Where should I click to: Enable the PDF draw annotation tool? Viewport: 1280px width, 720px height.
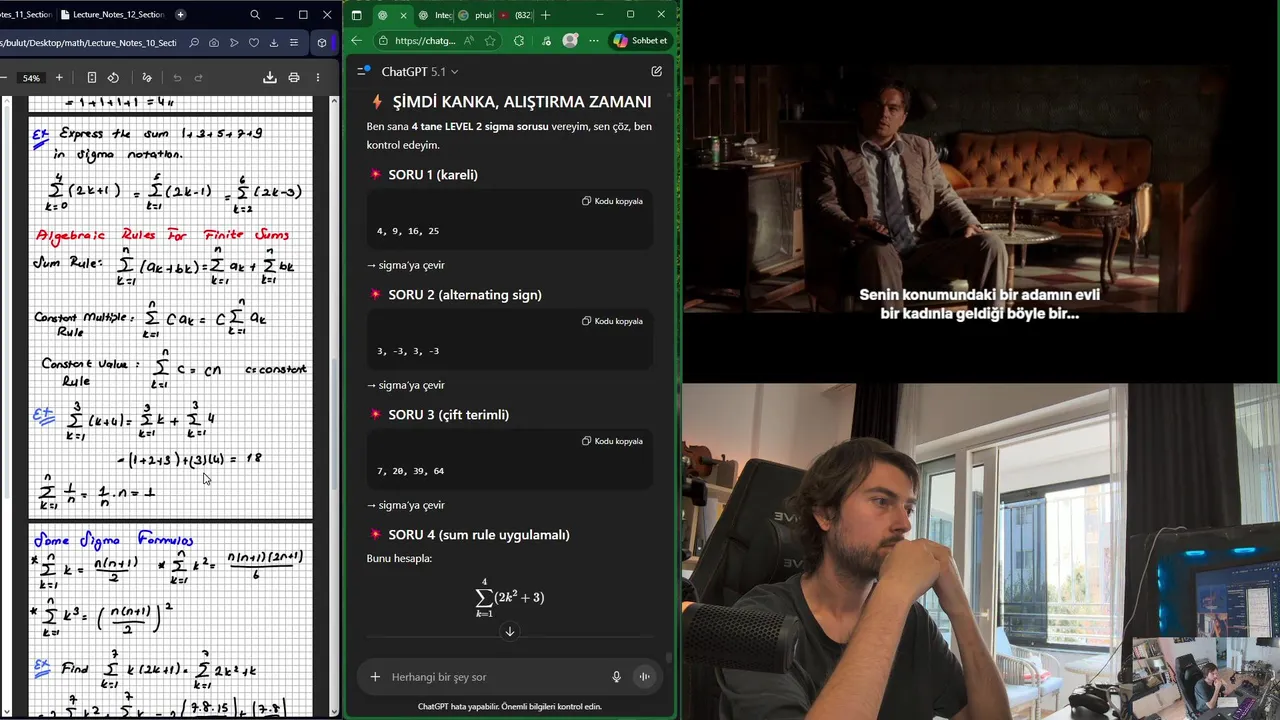(x=147, y=78)
